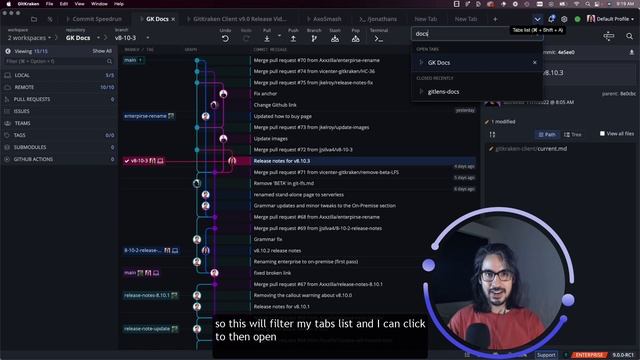640x360 pixels.
Task: Click the green status indicator icon
Action: 577,19
